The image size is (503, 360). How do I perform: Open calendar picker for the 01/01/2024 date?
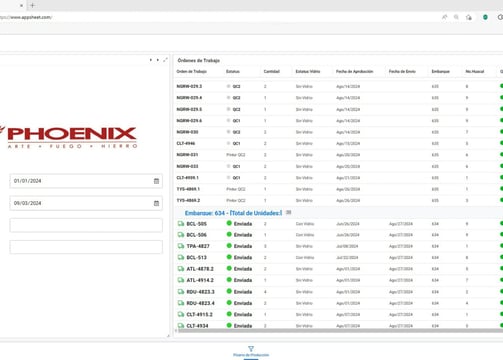point(156,181)
